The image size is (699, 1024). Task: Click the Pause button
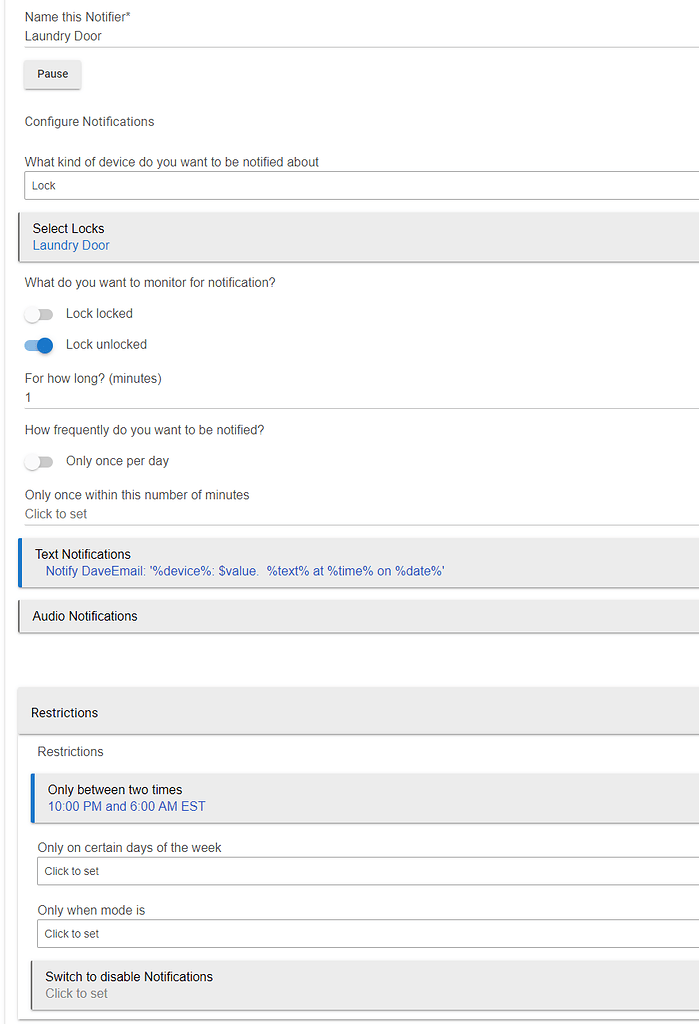point(52,74)
